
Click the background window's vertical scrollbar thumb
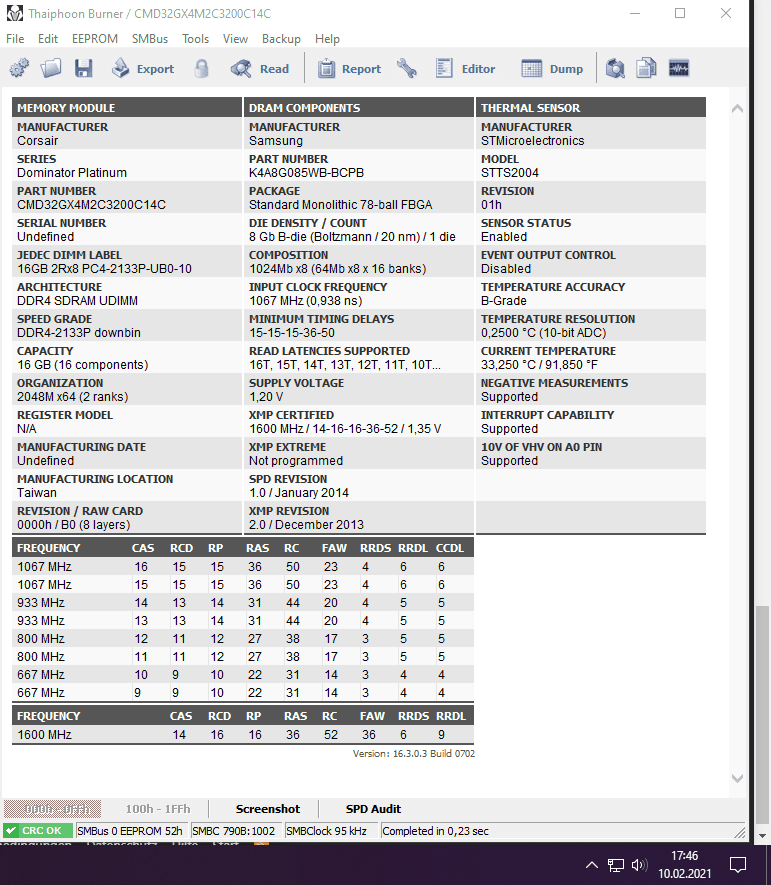coord(763,716)
